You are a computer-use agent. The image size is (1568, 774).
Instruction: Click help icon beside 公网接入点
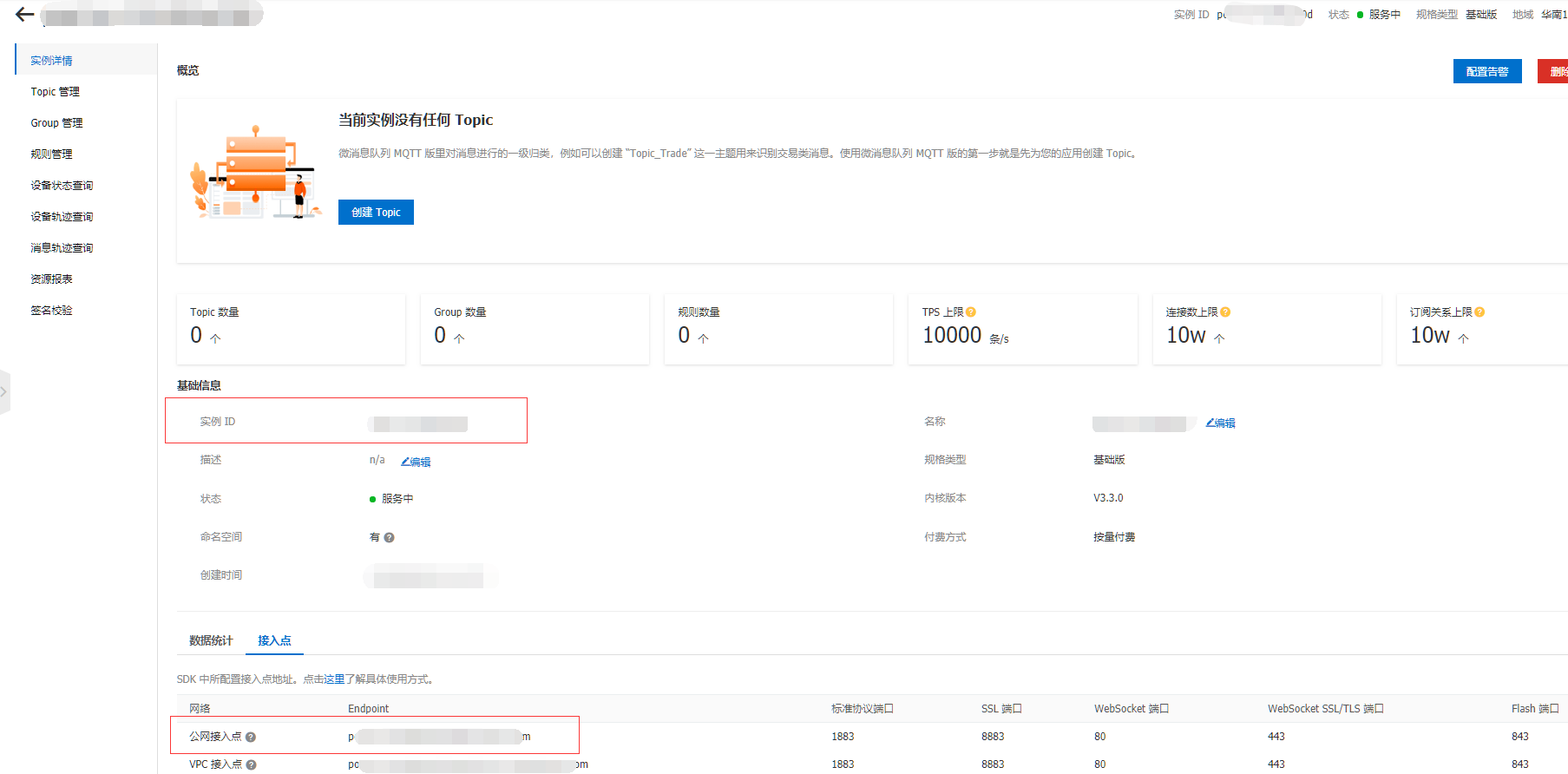coord(251,738)
